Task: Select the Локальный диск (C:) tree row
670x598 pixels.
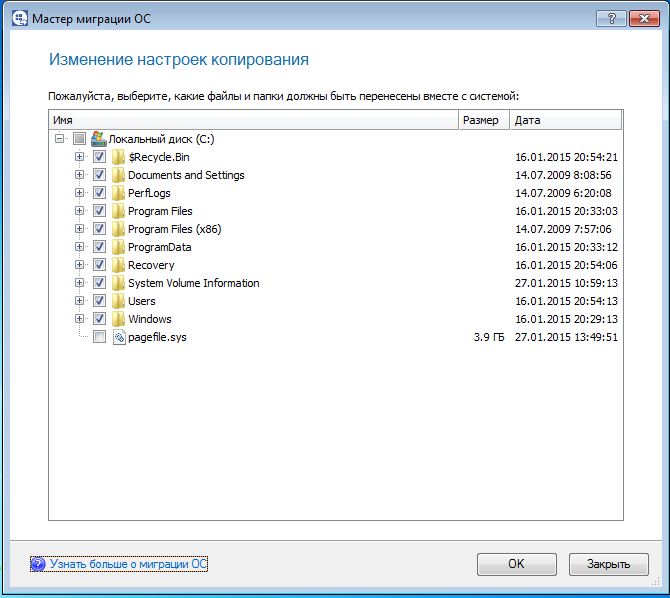Action: (x=161, y=139)
